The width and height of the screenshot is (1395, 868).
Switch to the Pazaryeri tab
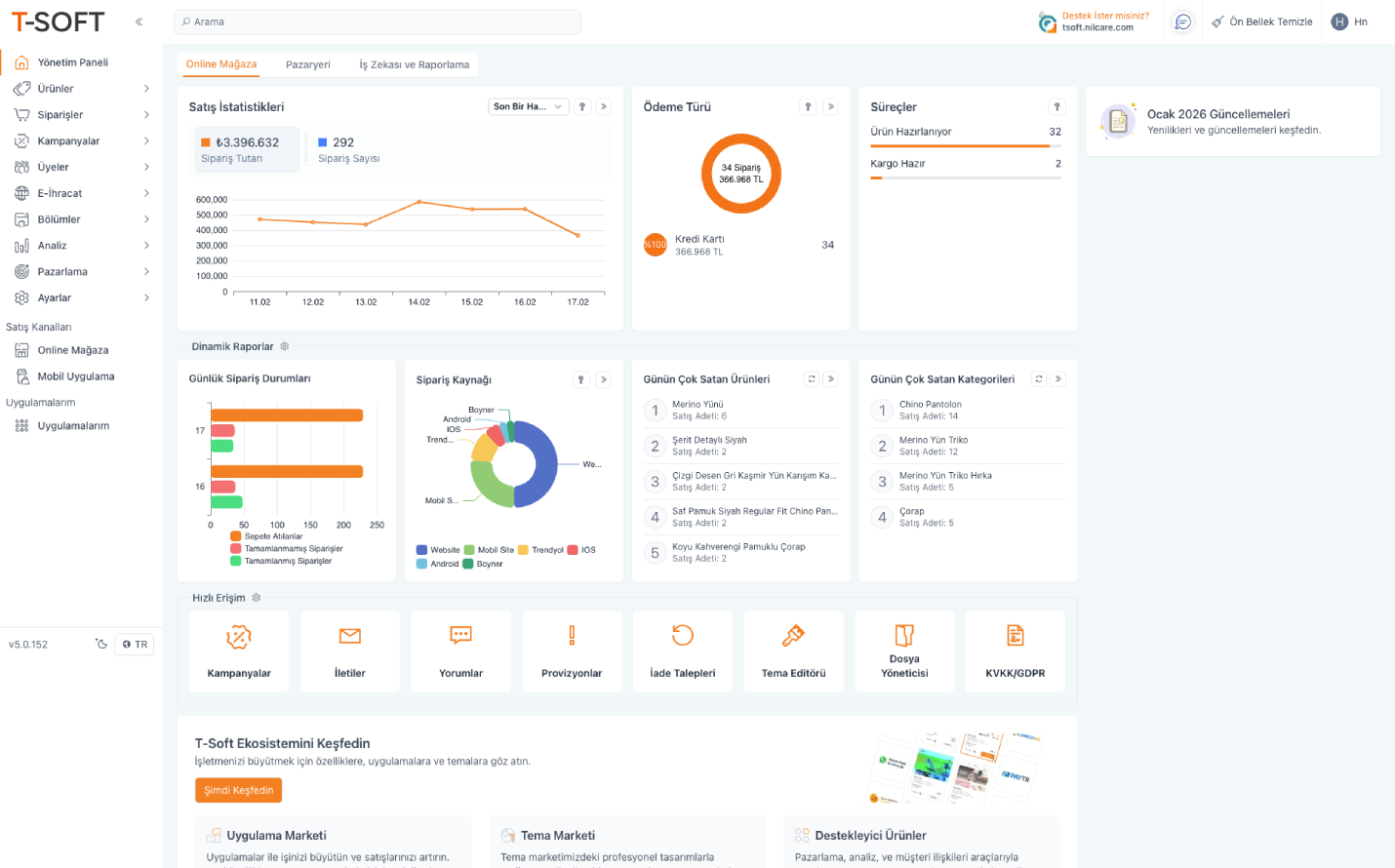tap(308, 65)
